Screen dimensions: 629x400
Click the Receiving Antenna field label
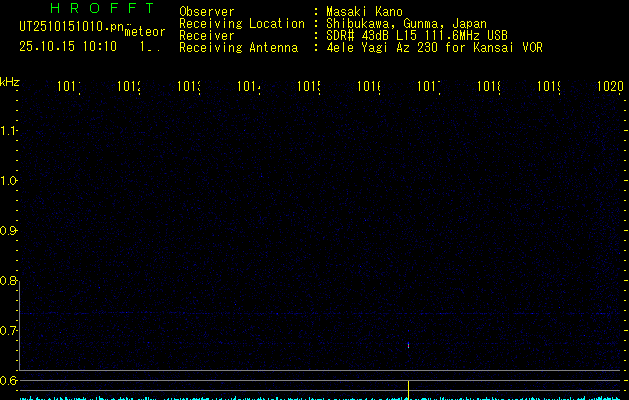pyautogui.click(x=238, y=47)
